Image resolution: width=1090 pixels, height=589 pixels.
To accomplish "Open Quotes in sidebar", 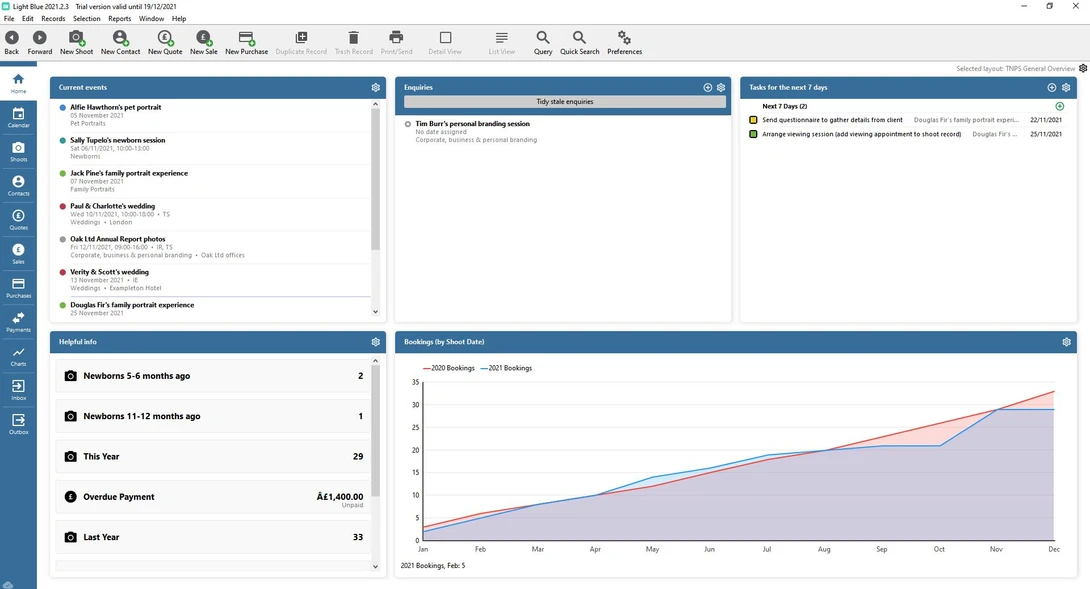I will [x=18, y=219].
